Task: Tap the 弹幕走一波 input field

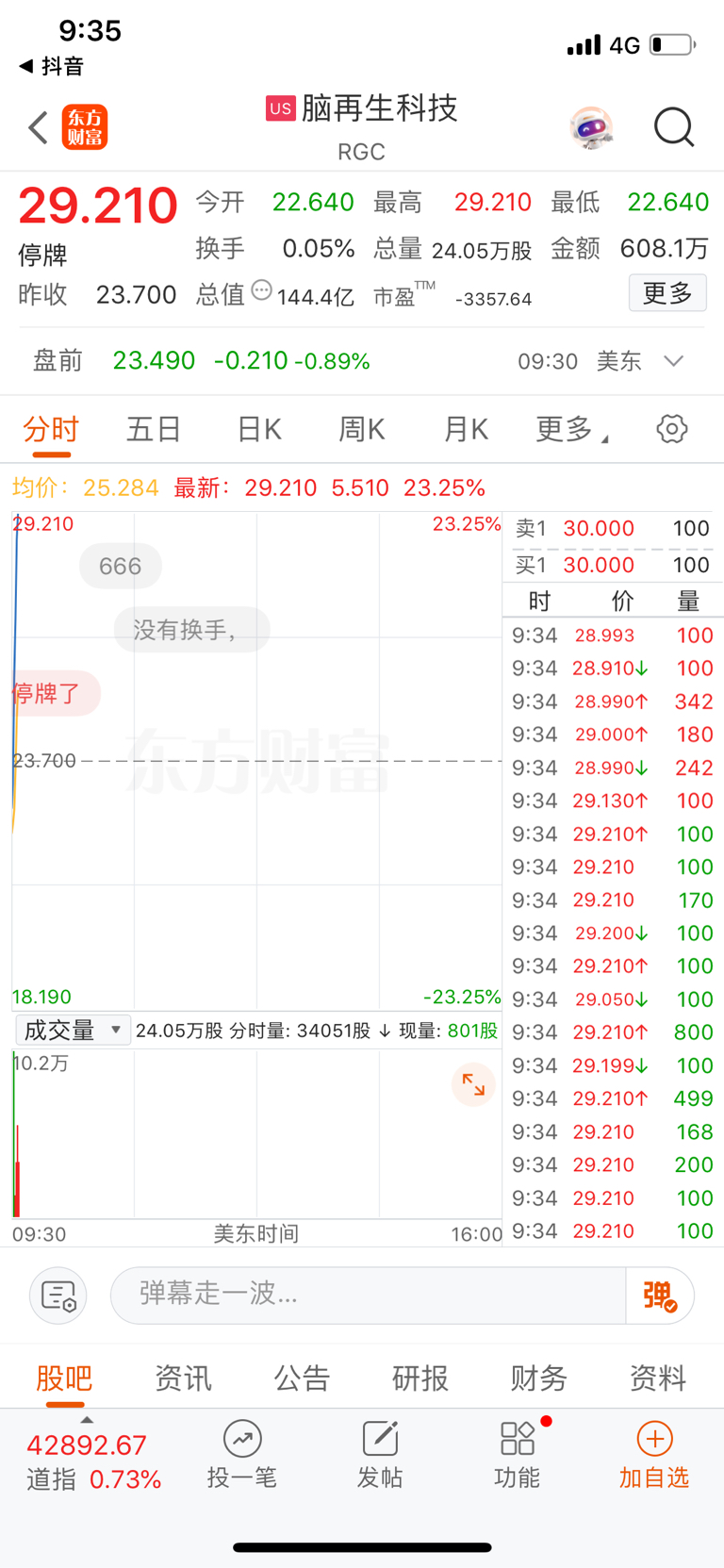Action: click(368, 1296)
